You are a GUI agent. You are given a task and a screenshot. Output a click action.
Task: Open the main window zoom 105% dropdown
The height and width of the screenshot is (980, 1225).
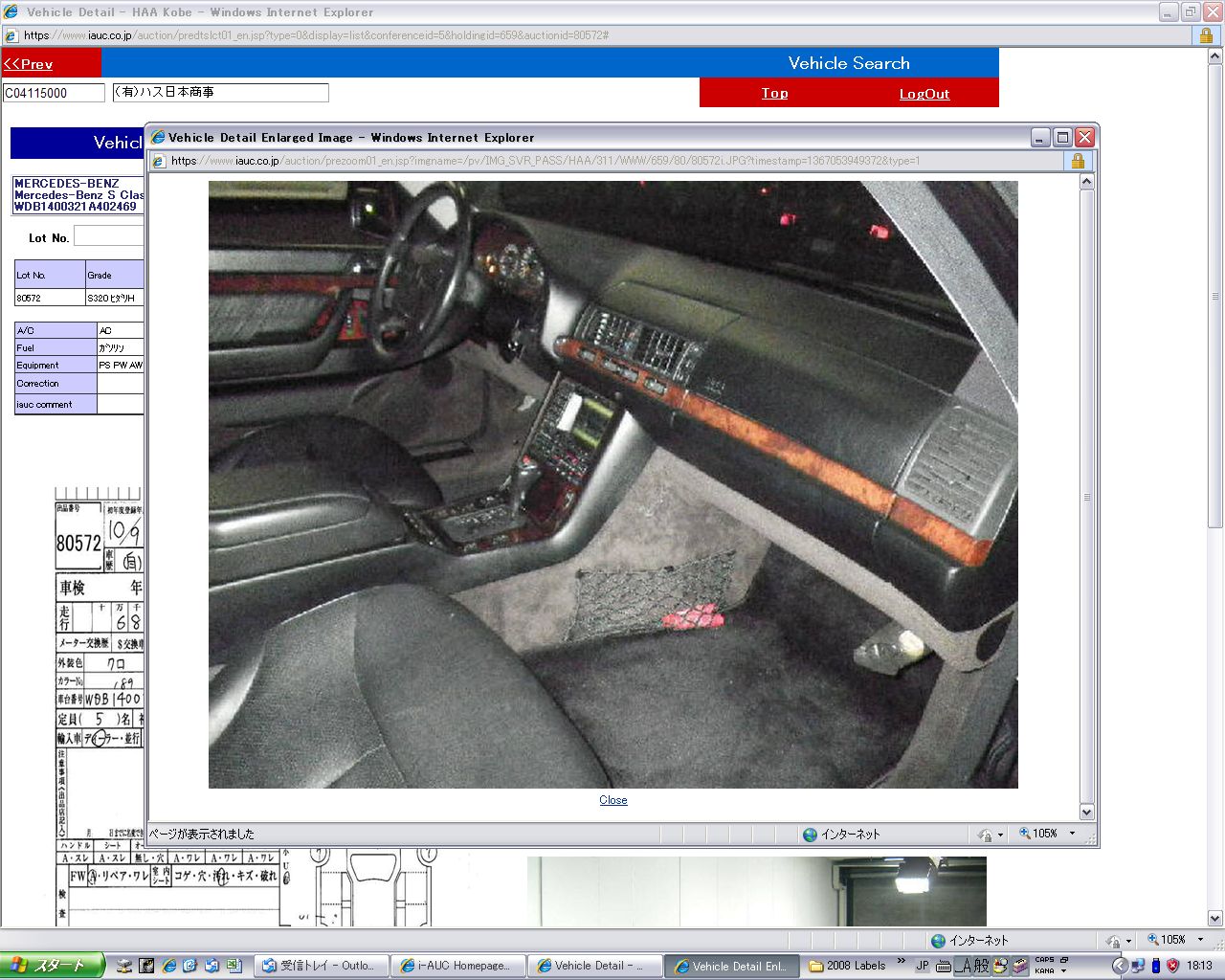[x=1200, y=940]
